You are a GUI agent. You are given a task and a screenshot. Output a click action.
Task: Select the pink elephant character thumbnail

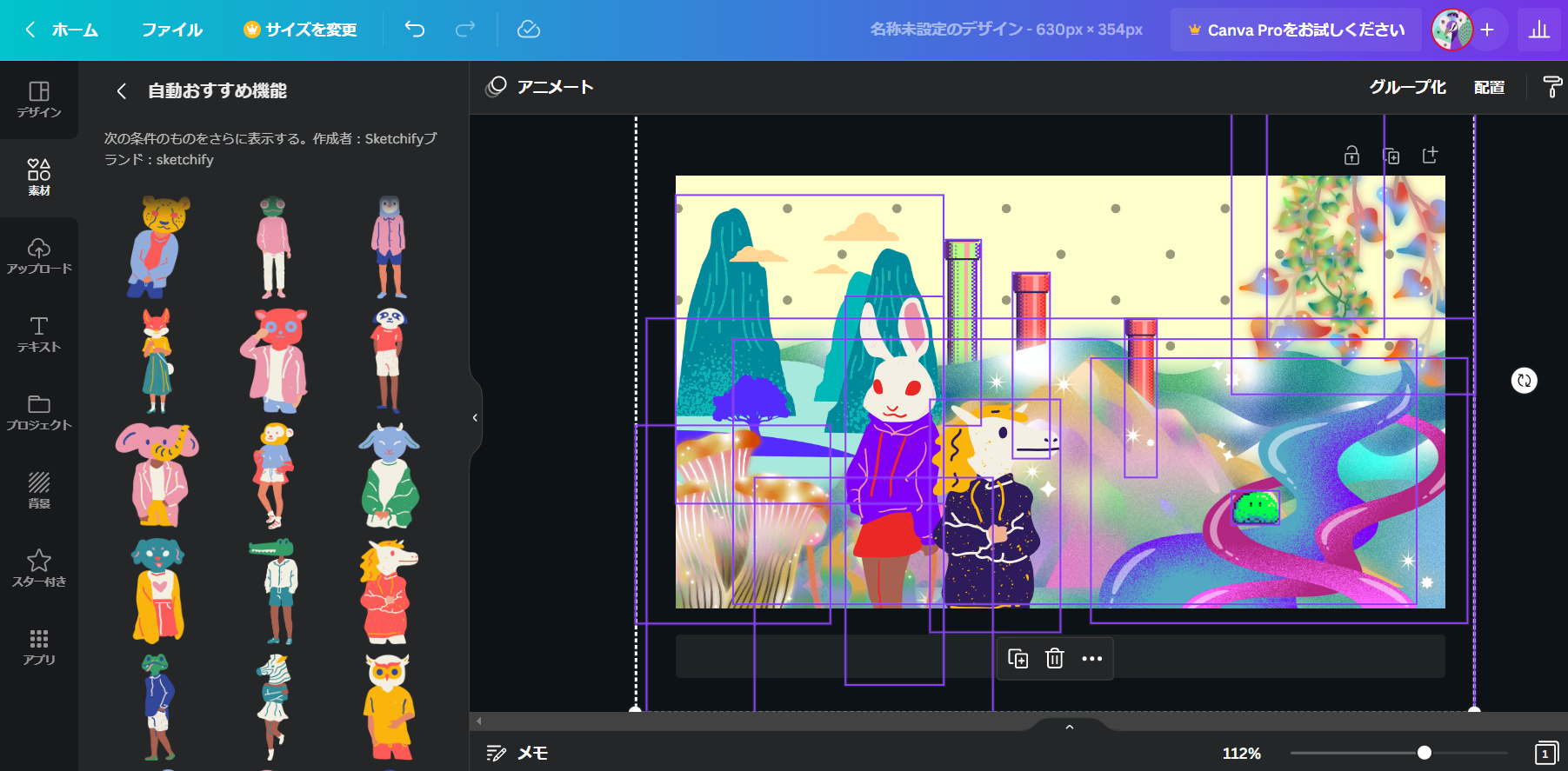coord(157,475)
